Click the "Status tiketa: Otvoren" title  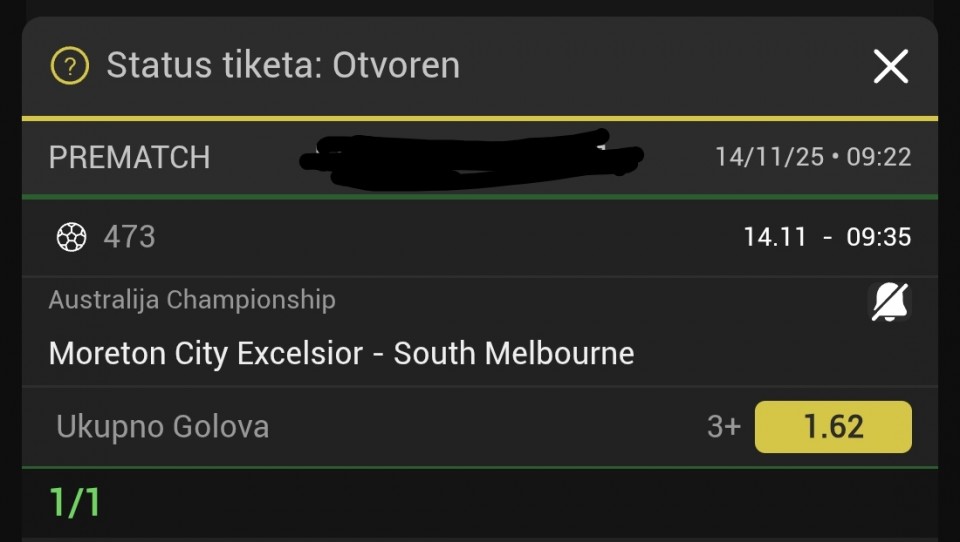click(x=283, y=66)
